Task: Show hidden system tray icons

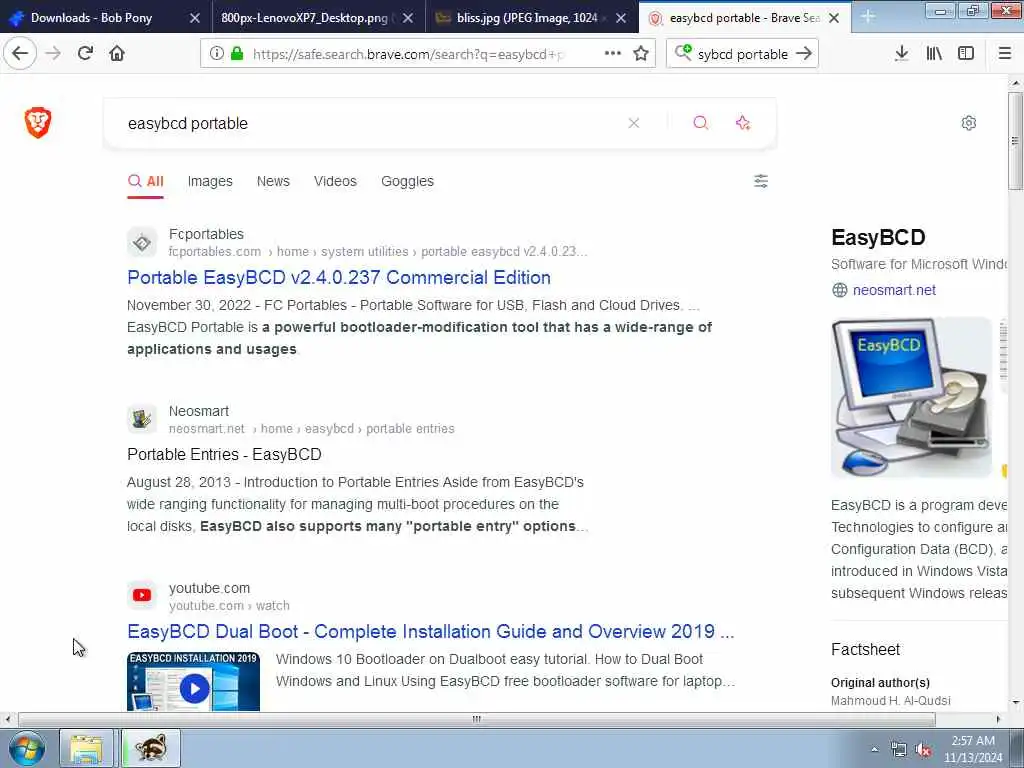Action: [874, 749]
